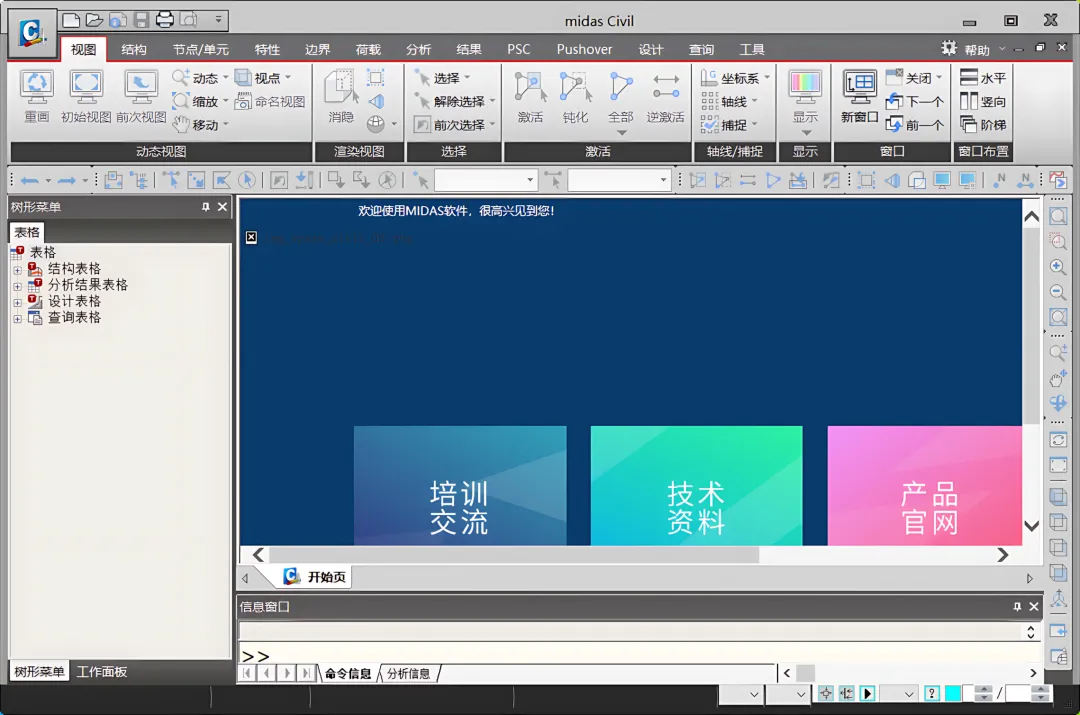Pin the Tree Menu (树形菜单) panel

tap(205, 207)
